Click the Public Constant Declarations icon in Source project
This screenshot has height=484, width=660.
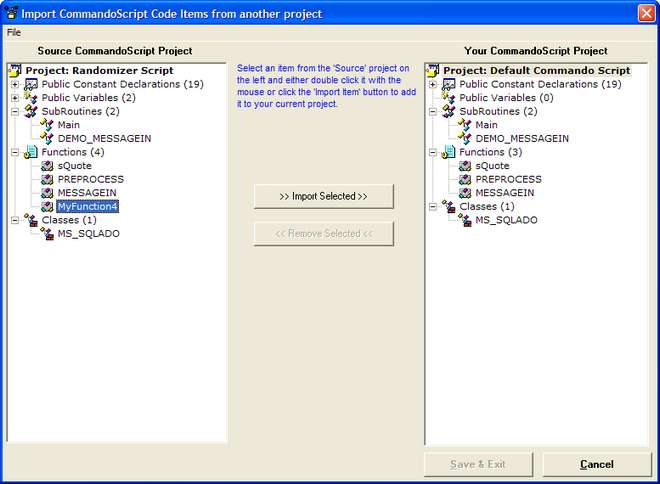click(31, 85)
